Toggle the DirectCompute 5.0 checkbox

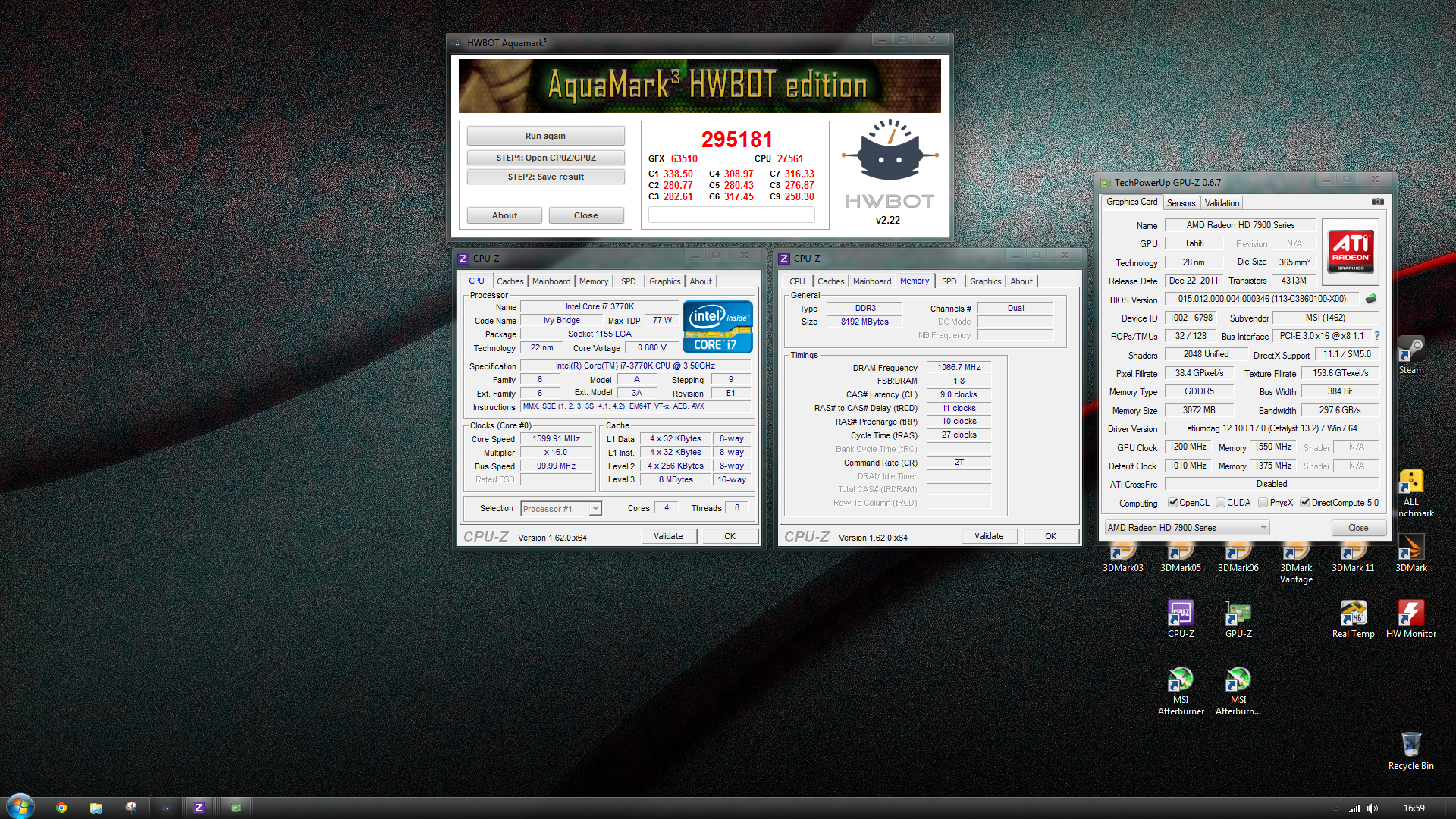[x=1305, y=503]
